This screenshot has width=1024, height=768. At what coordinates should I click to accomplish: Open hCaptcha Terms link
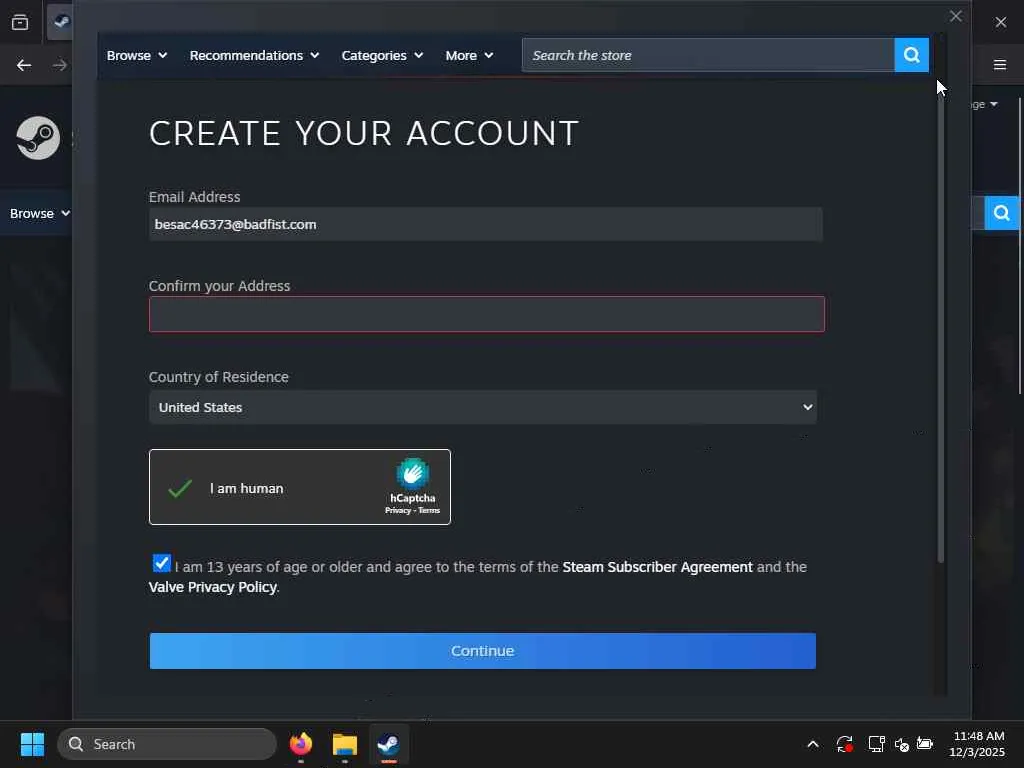pos(429,511)
